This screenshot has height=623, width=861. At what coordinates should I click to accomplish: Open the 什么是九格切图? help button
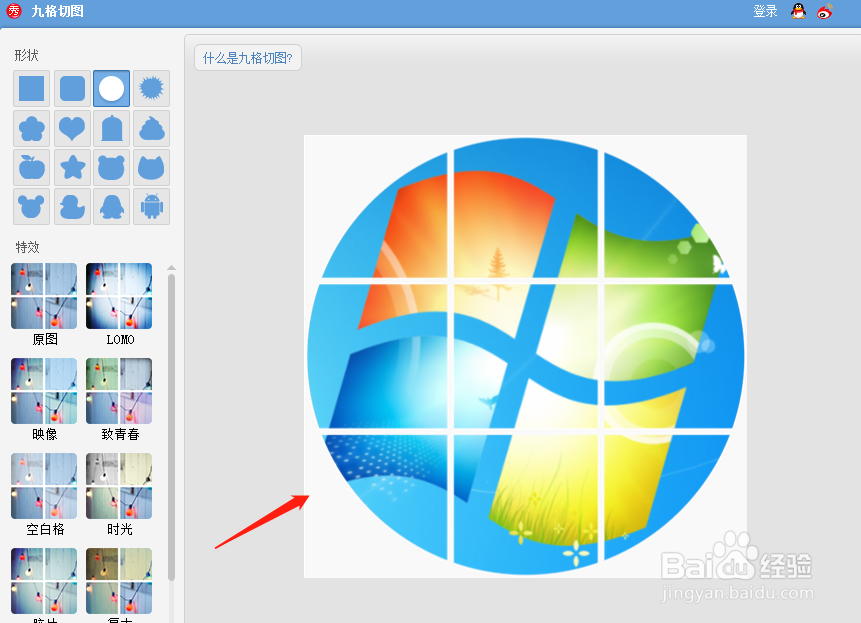pos(248,58)
